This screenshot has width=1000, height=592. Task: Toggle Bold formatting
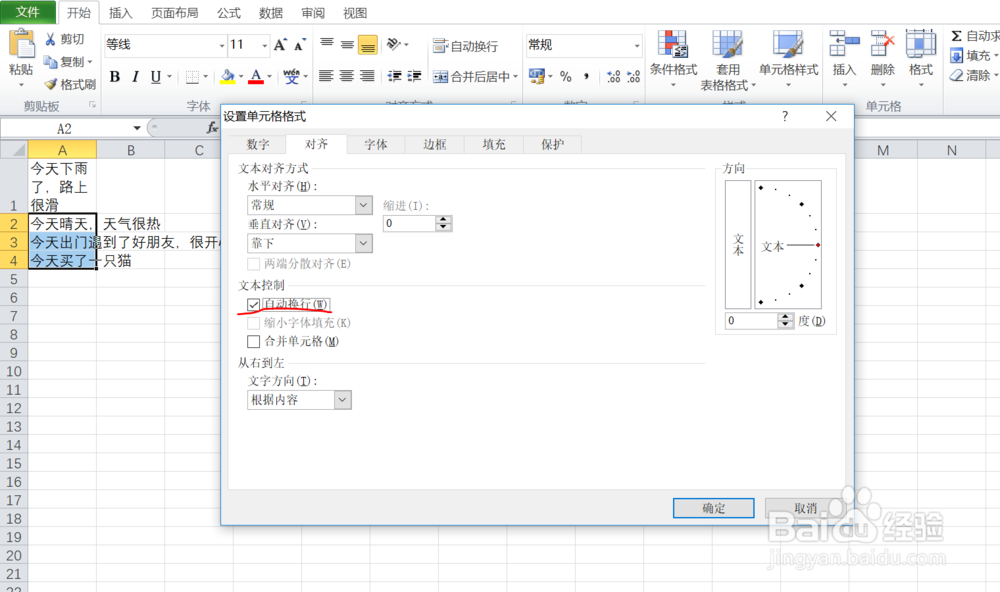click(115, 77)
